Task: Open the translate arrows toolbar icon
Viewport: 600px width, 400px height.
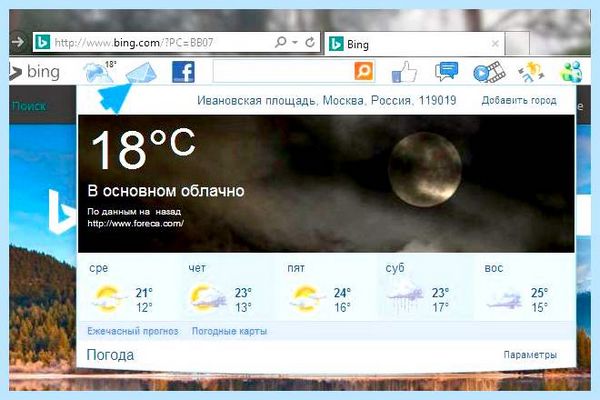Action: (531, 72)
